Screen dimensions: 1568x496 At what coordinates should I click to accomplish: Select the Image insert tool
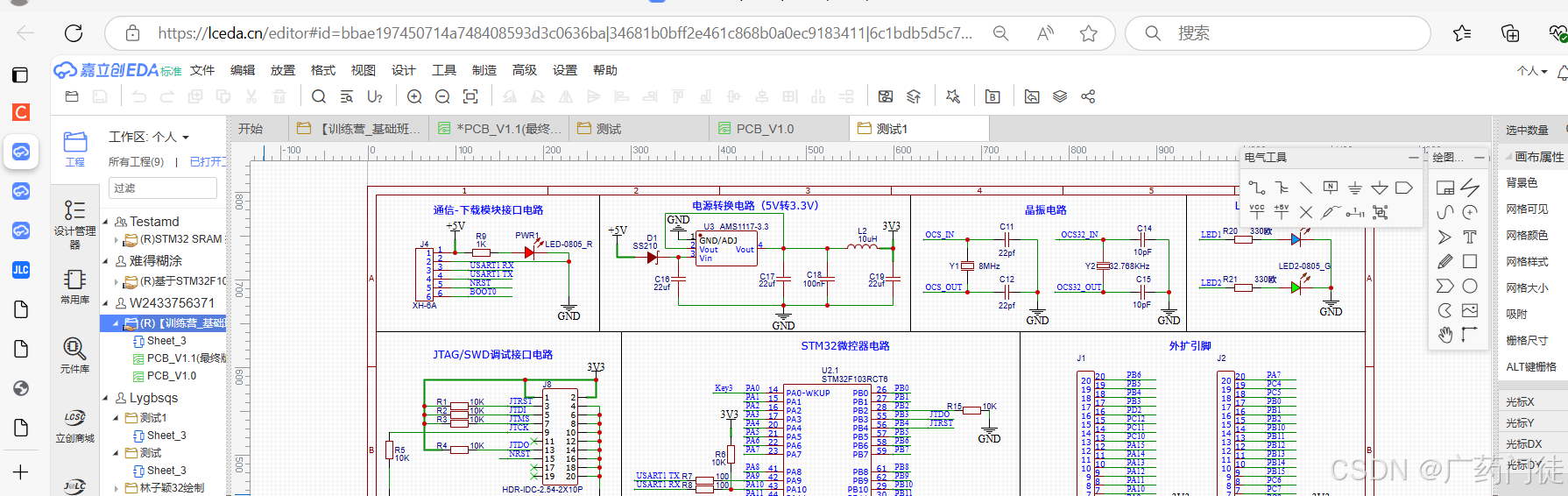1470,310
